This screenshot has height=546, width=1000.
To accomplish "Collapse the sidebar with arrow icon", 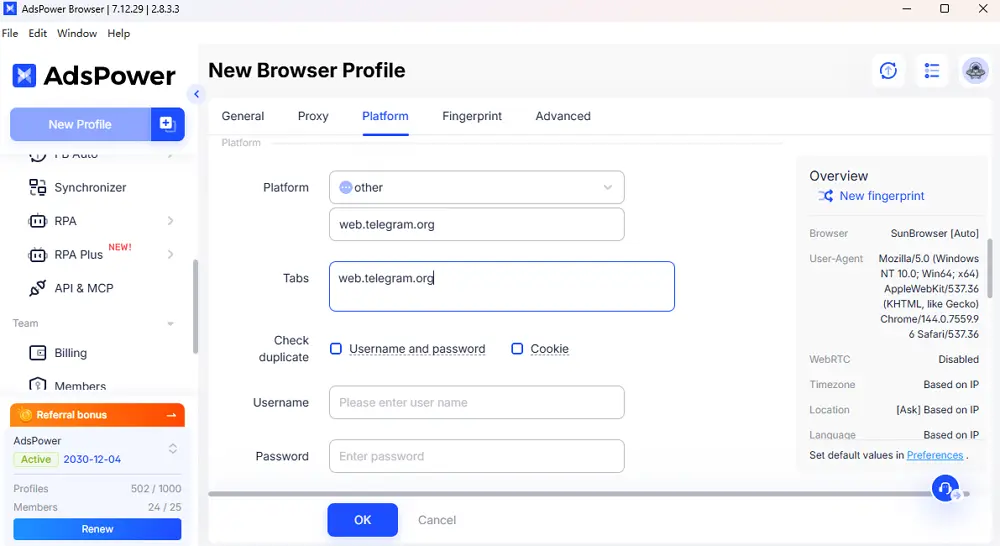I will [196, 94].
